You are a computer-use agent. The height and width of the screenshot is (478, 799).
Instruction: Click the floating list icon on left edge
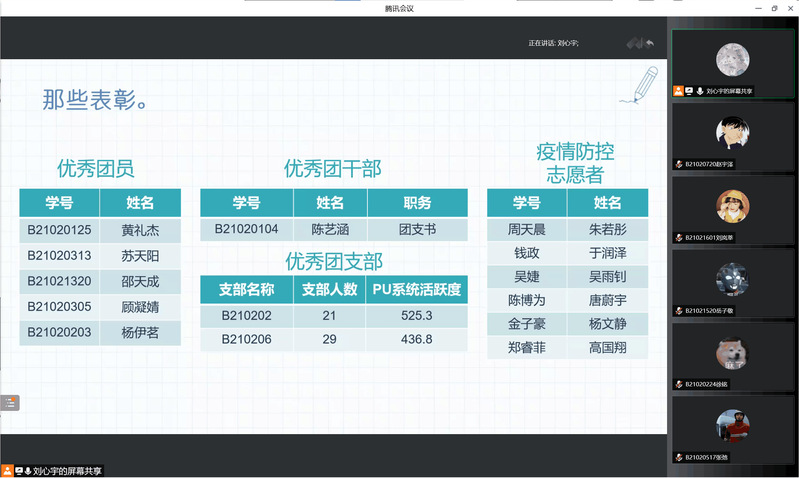tap(10, 403)
